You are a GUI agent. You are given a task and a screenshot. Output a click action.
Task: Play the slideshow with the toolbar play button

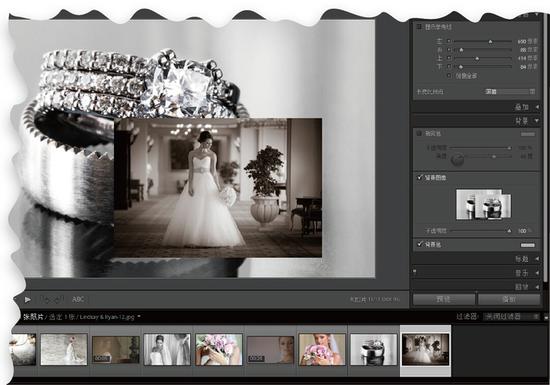coord(28,299)
